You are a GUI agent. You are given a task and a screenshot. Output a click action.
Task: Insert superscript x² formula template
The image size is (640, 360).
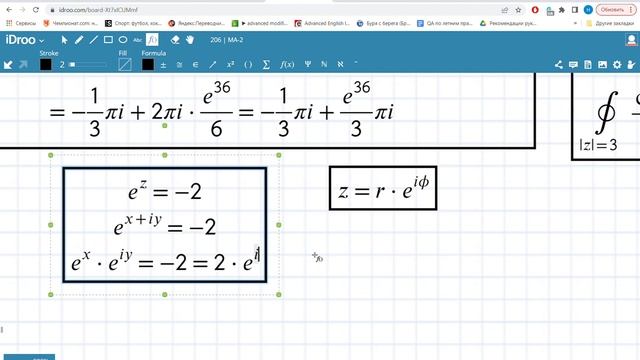[231, 64]
